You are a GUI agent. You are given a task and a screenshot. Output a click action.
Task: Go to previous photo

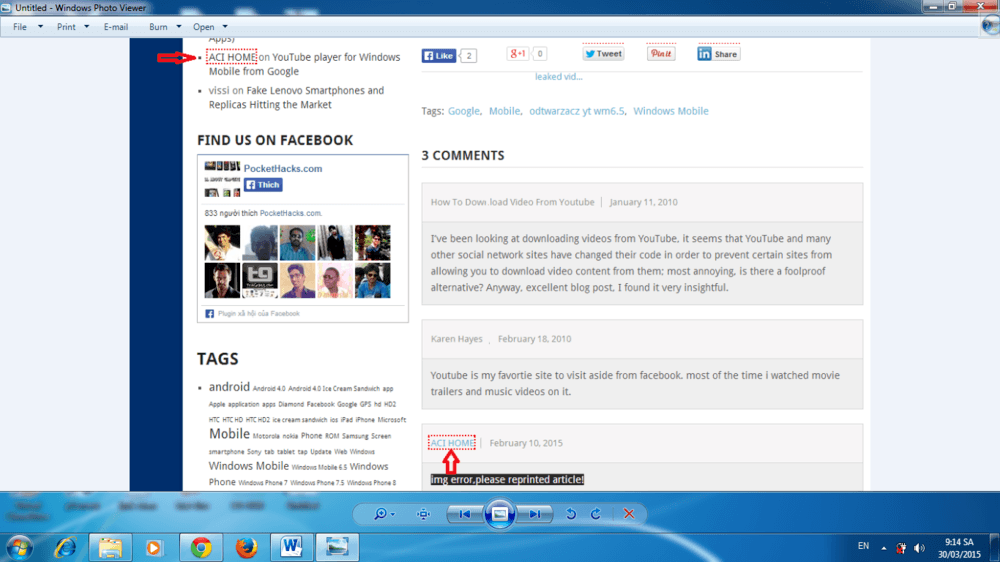click(x=465, y=514)
